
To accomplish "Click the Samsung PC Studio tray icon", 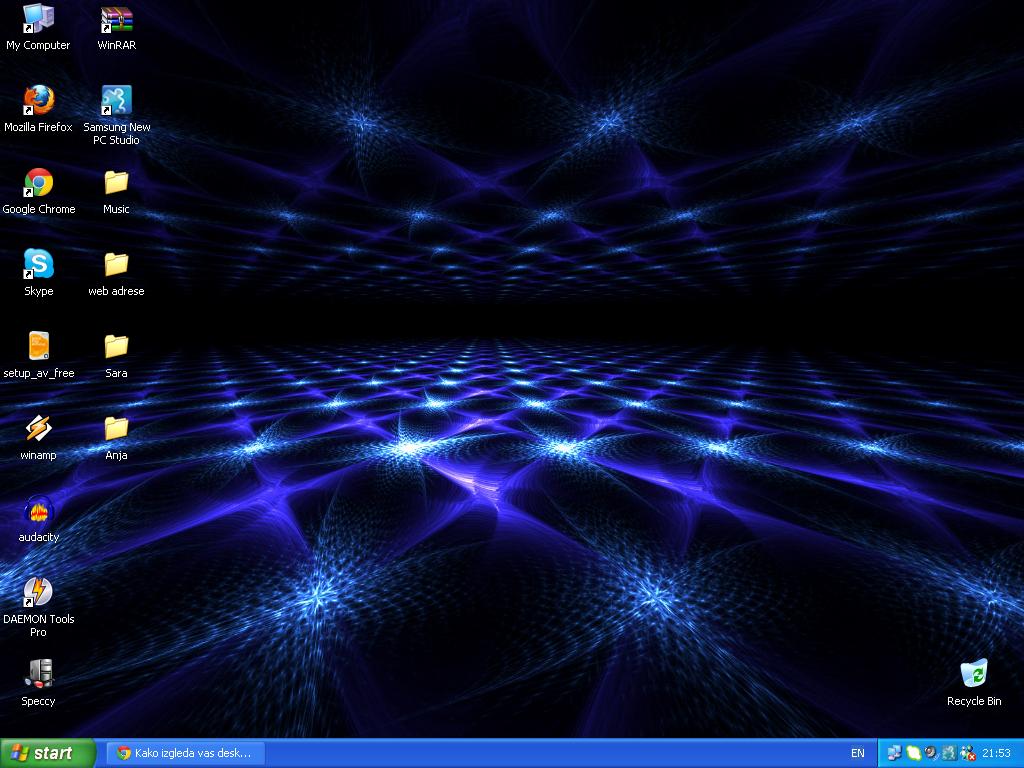I will click(x=949, y=754).
